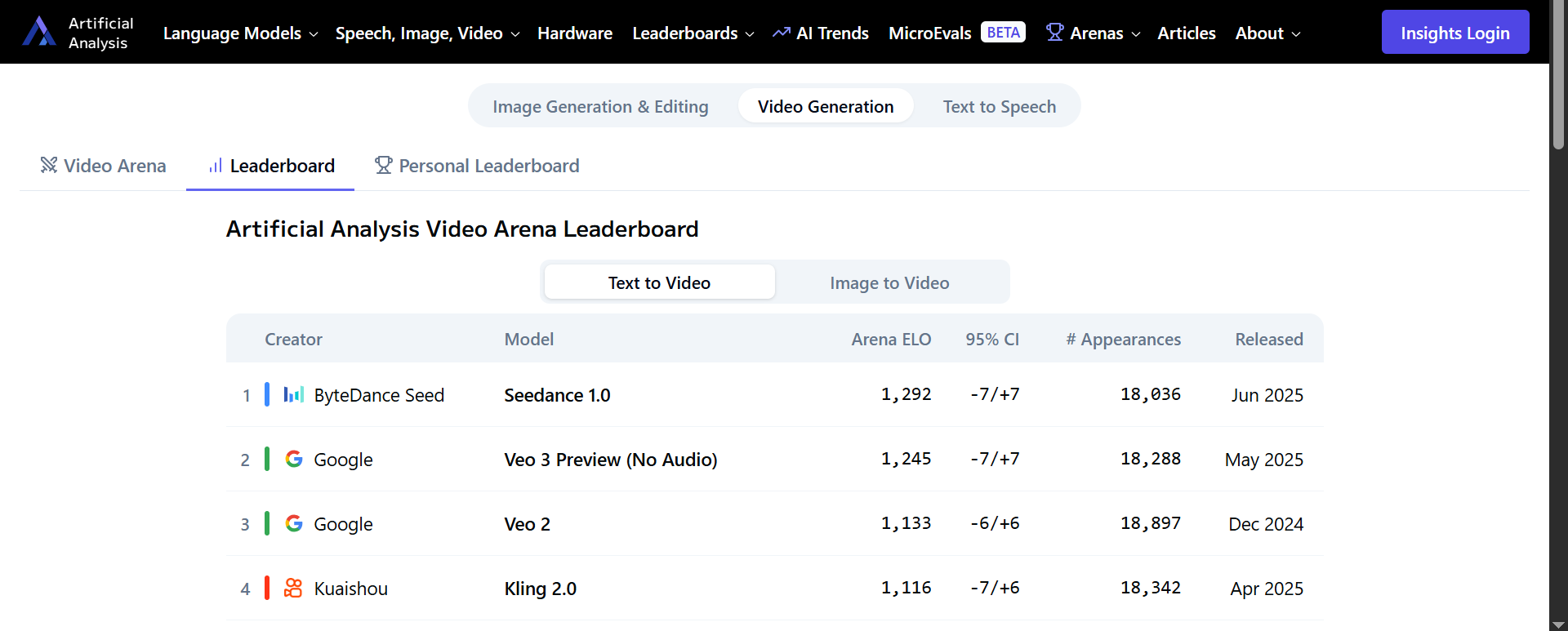Click the AI Trends chart arrow icon
Image resolution: width=1568 pixels, height=631 pixels.
tap(782, 33)
